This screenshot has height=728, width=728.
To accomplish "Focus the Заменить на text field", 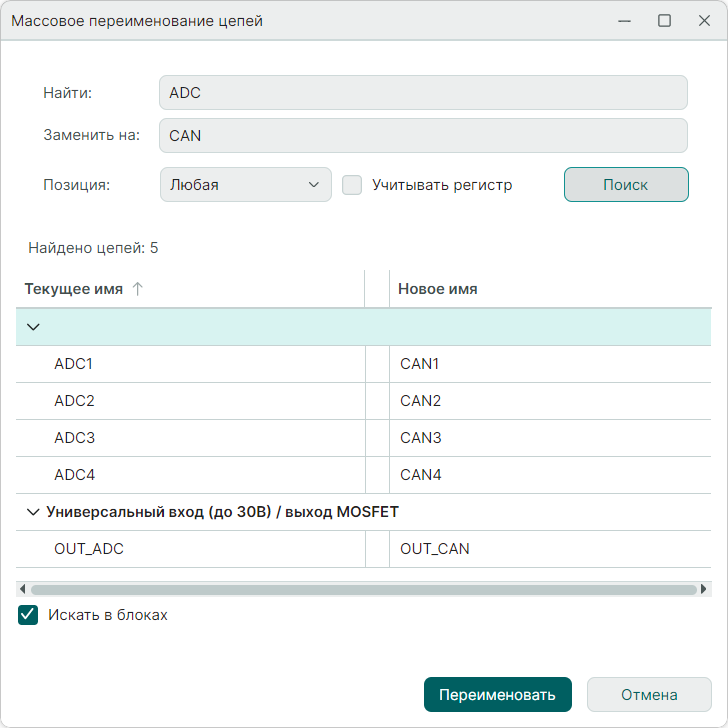I will pyautogui.click(x=423, y=135).
